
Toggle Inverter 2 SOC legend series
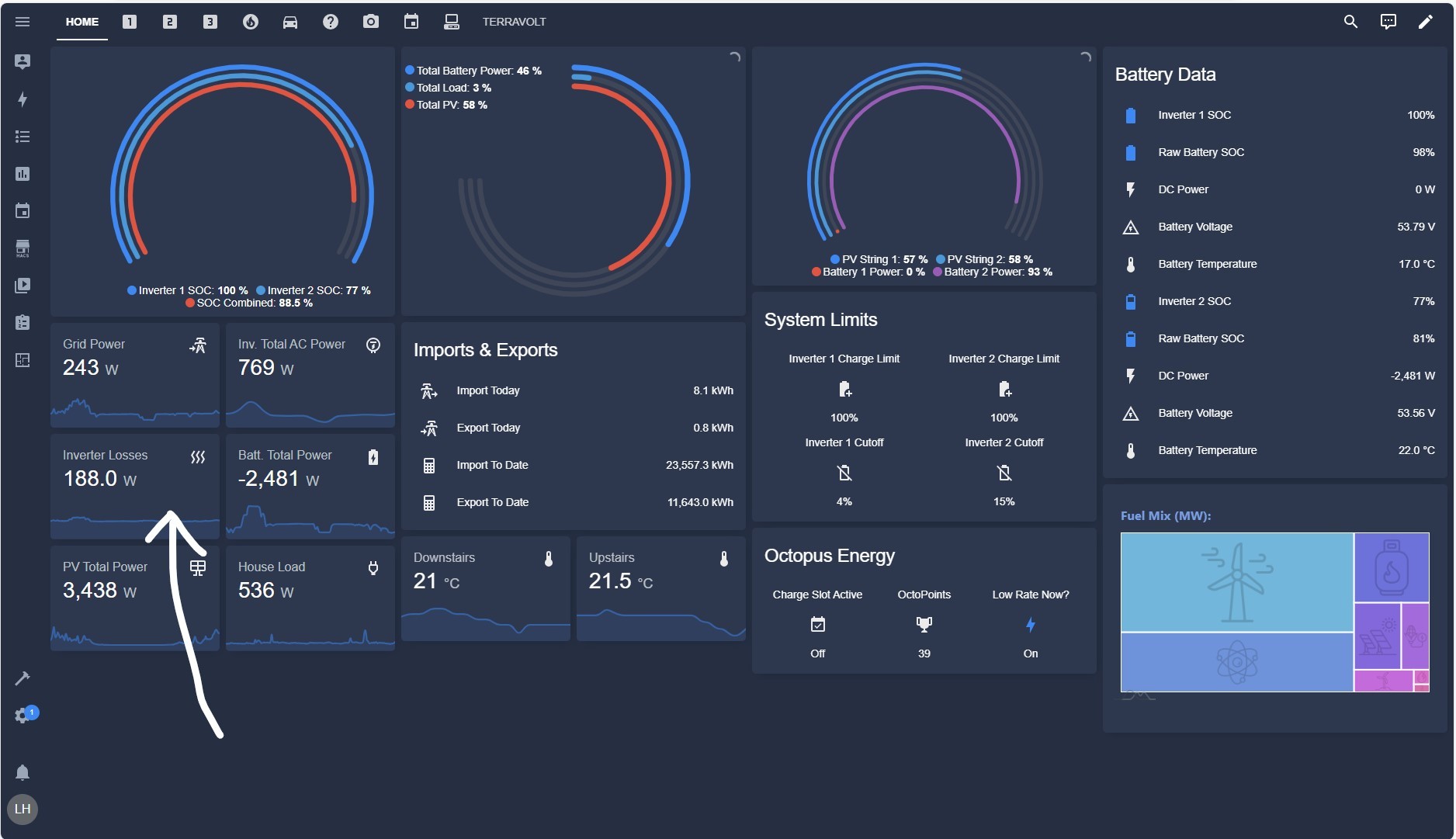(314, 290)
